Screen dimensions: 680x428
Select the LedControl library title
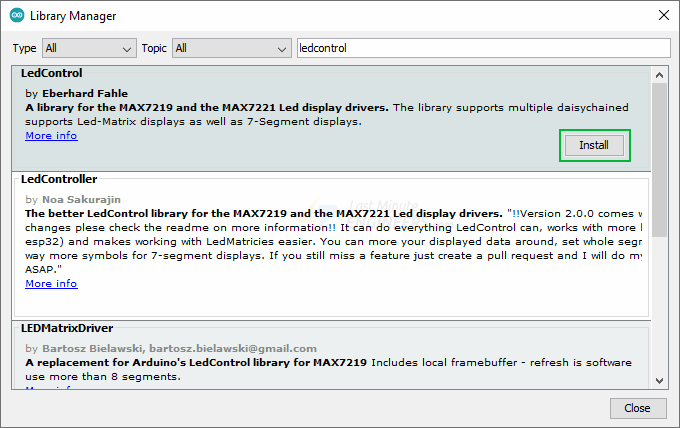(51, 73)
